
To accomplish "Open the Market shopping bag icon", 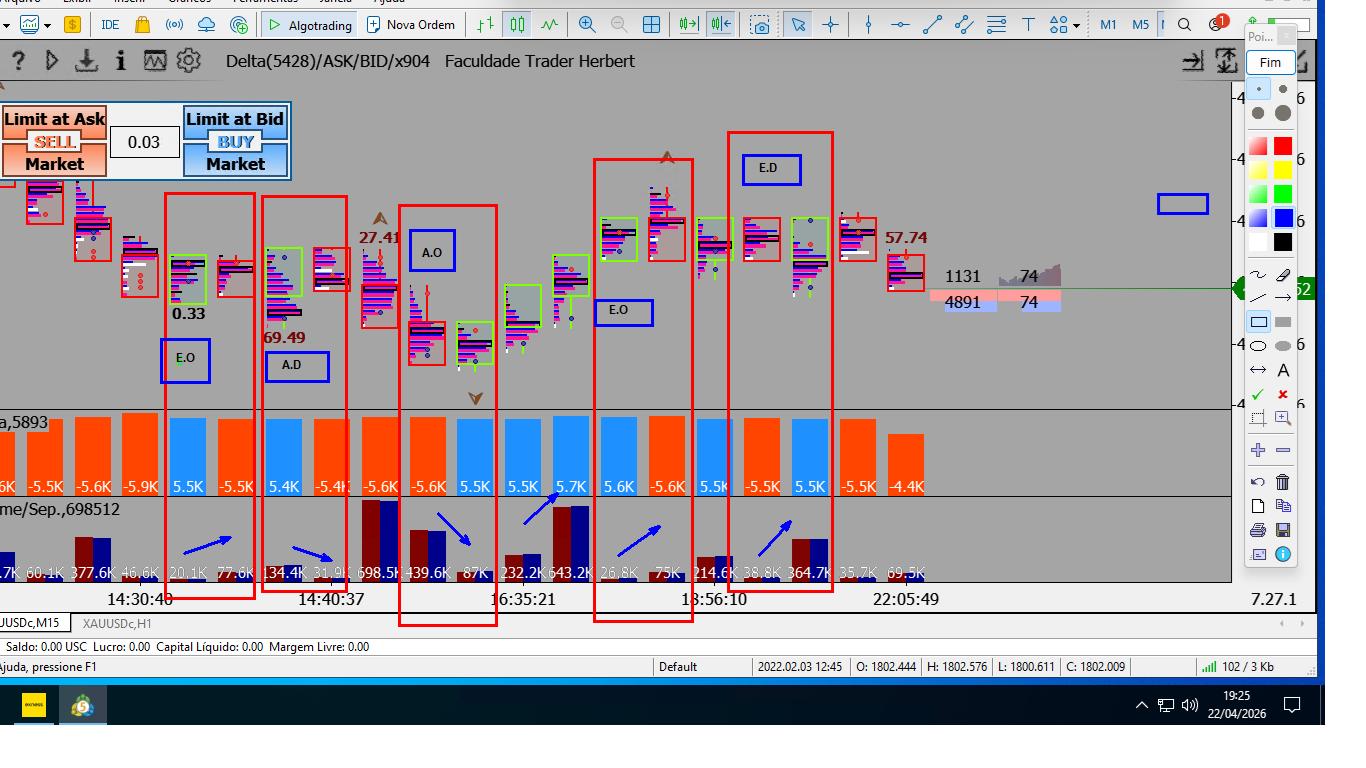I will (143, 25).
